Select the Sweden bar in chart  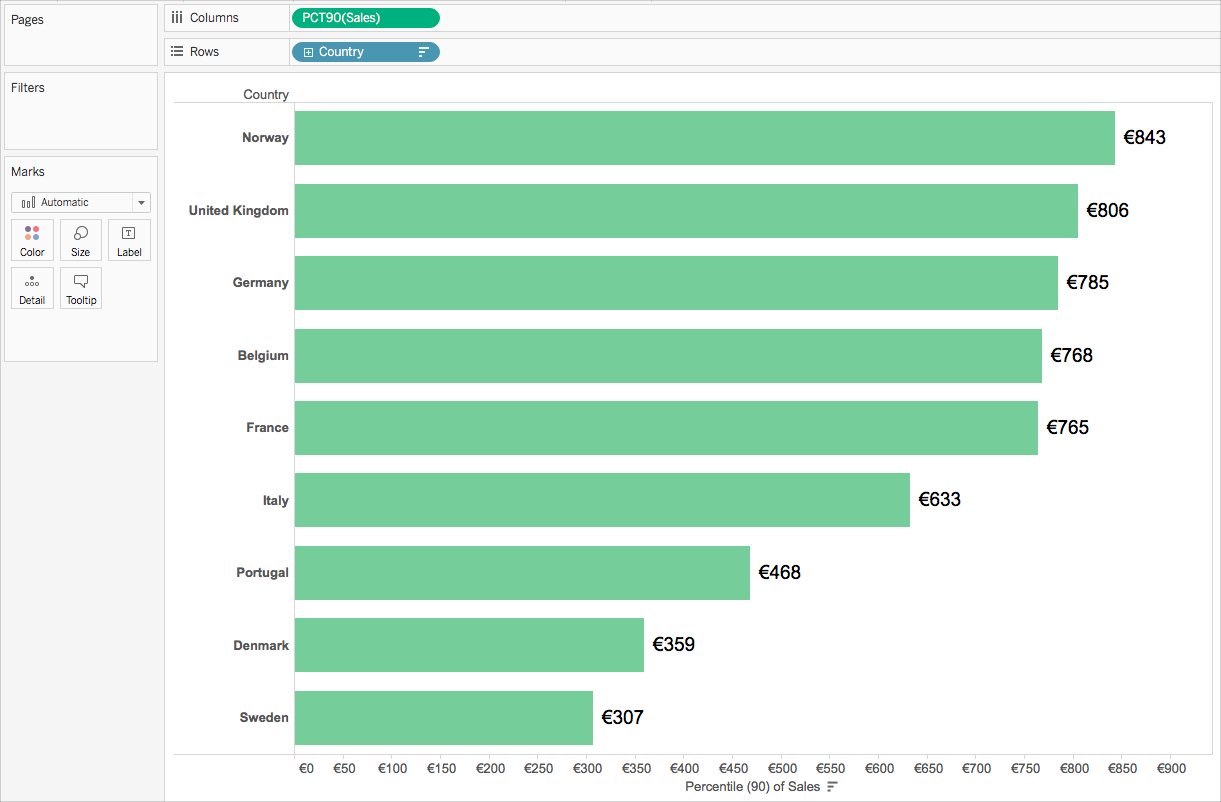coord(444,718)
